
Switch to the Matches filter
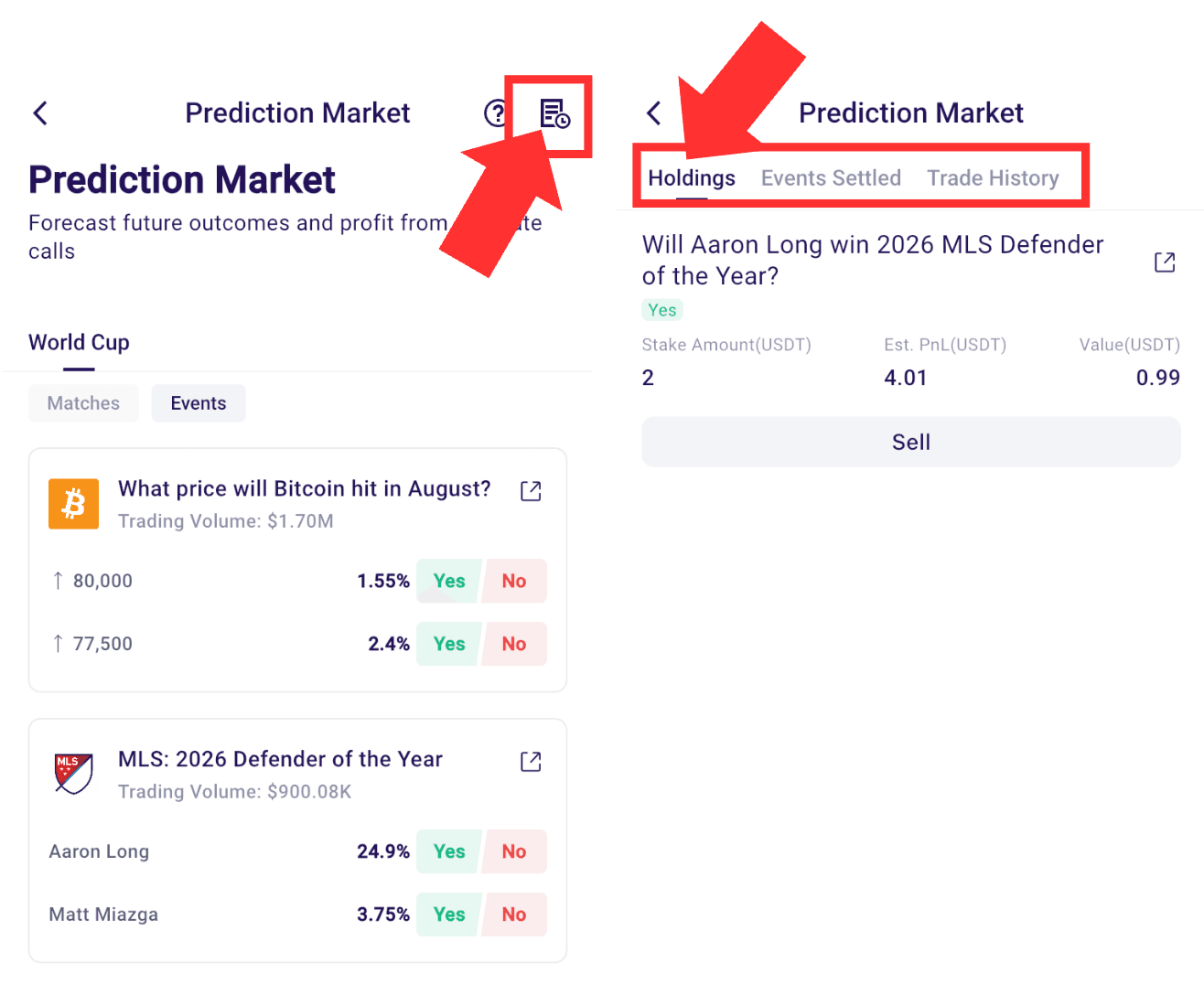[x=83, y=403]
